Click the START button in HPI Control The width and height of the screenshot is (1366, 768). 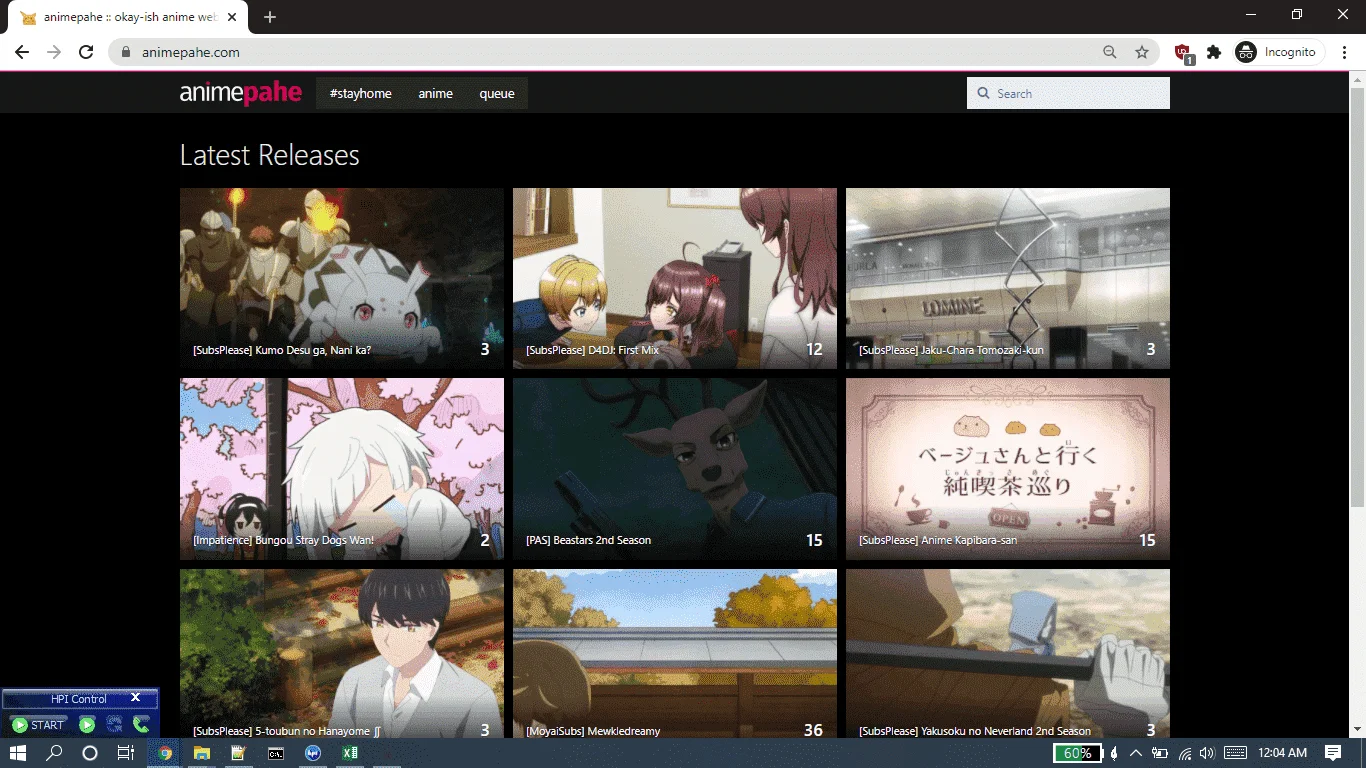click(38, 725)
